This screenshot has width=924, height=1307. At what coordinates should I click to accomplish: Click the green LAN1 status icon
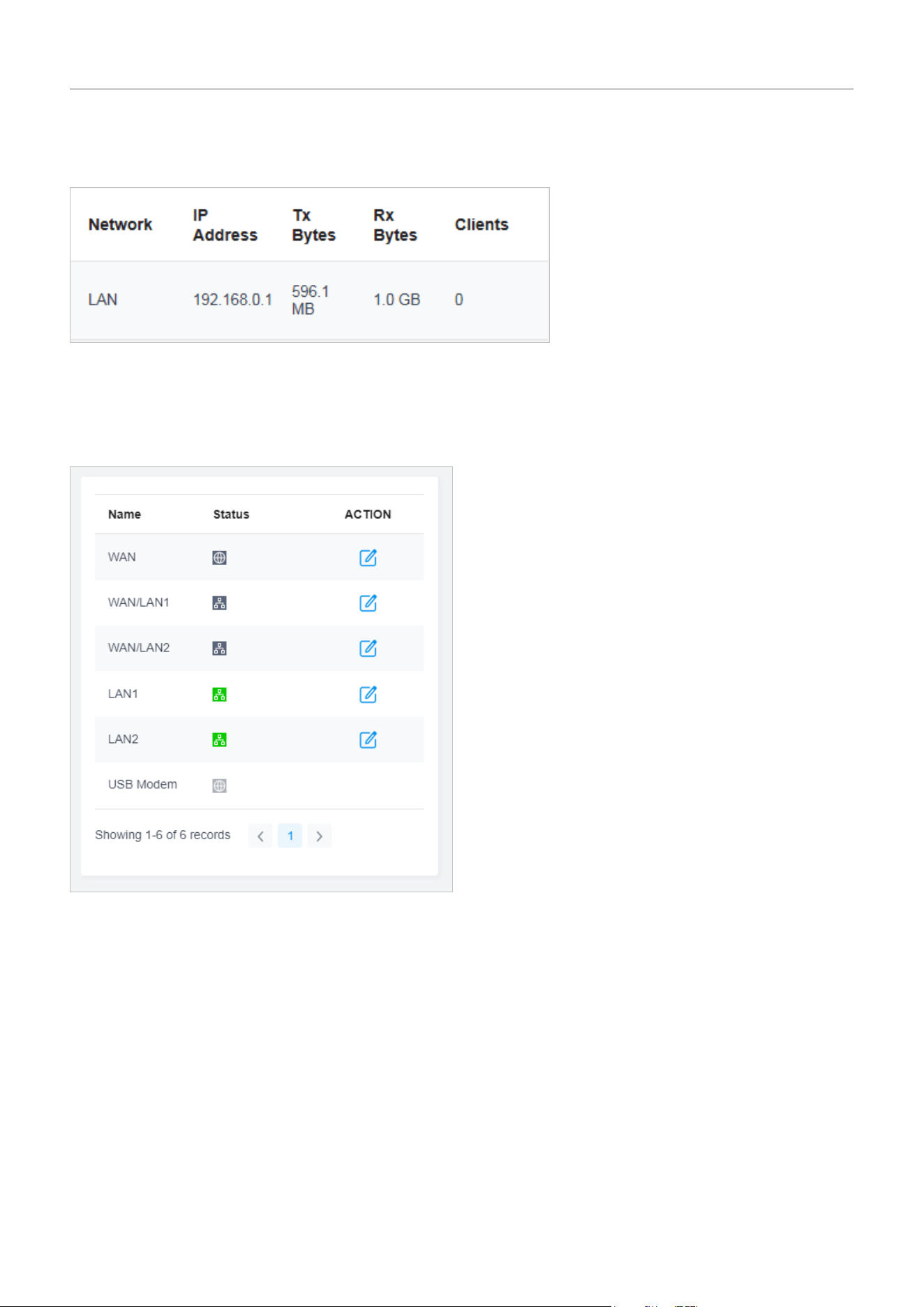coord(219,695)
